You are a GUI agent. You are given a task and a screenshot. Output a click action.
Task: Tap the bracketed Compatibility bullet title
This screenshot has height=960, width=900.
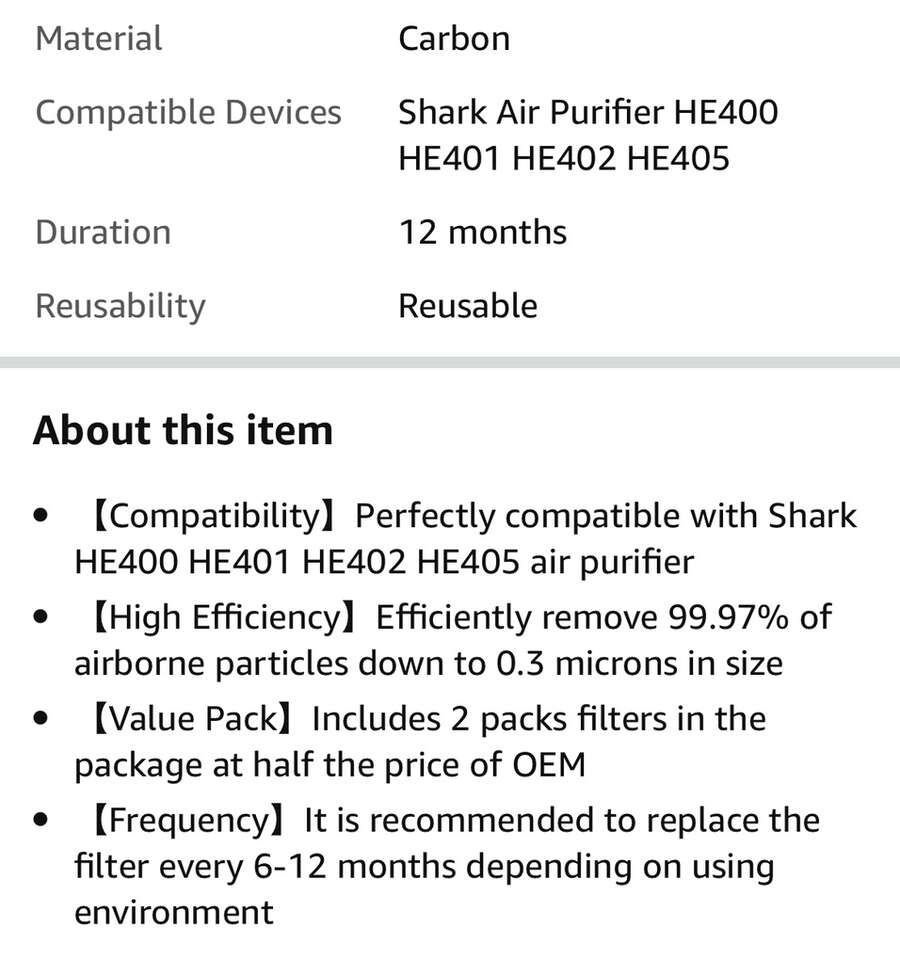pos(213,516)
